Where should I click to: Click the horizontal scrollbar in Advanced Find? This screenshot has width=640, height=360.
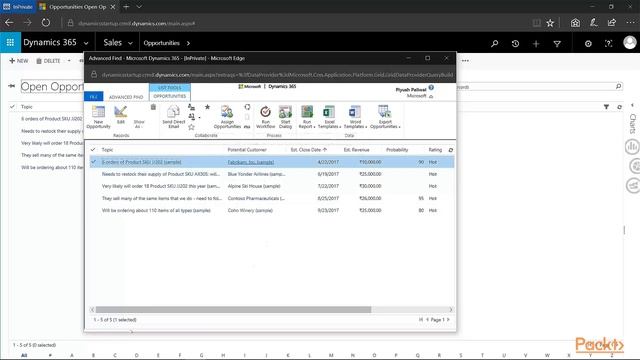233,309
